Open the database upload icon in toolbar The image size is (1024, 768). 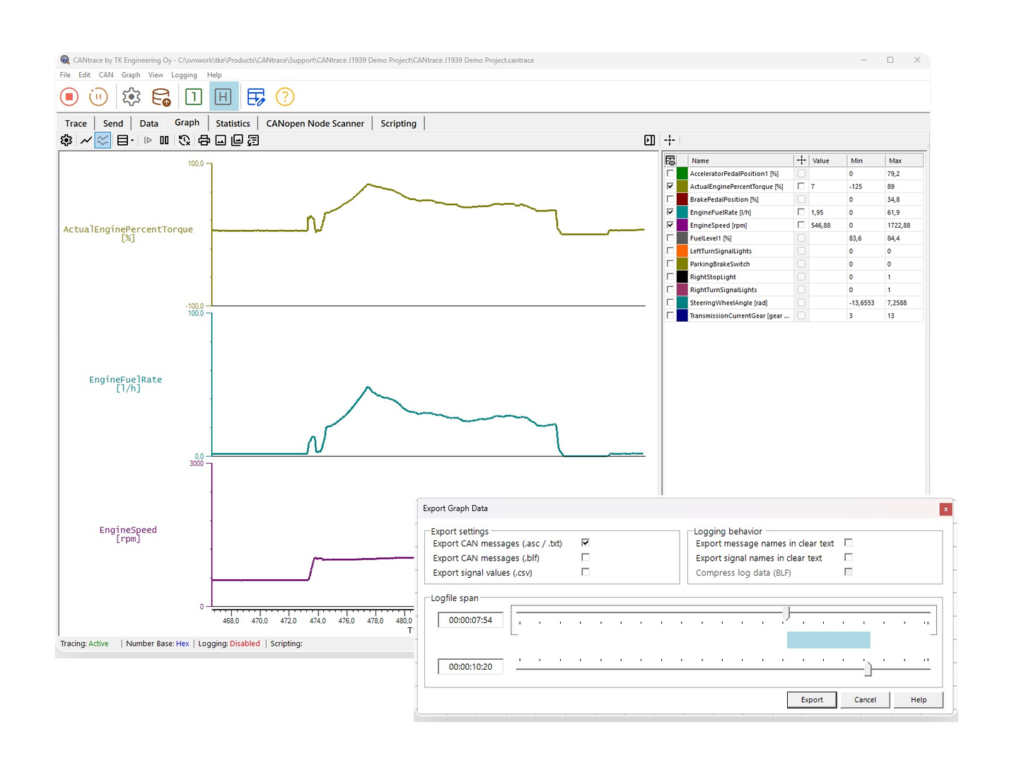161,97
